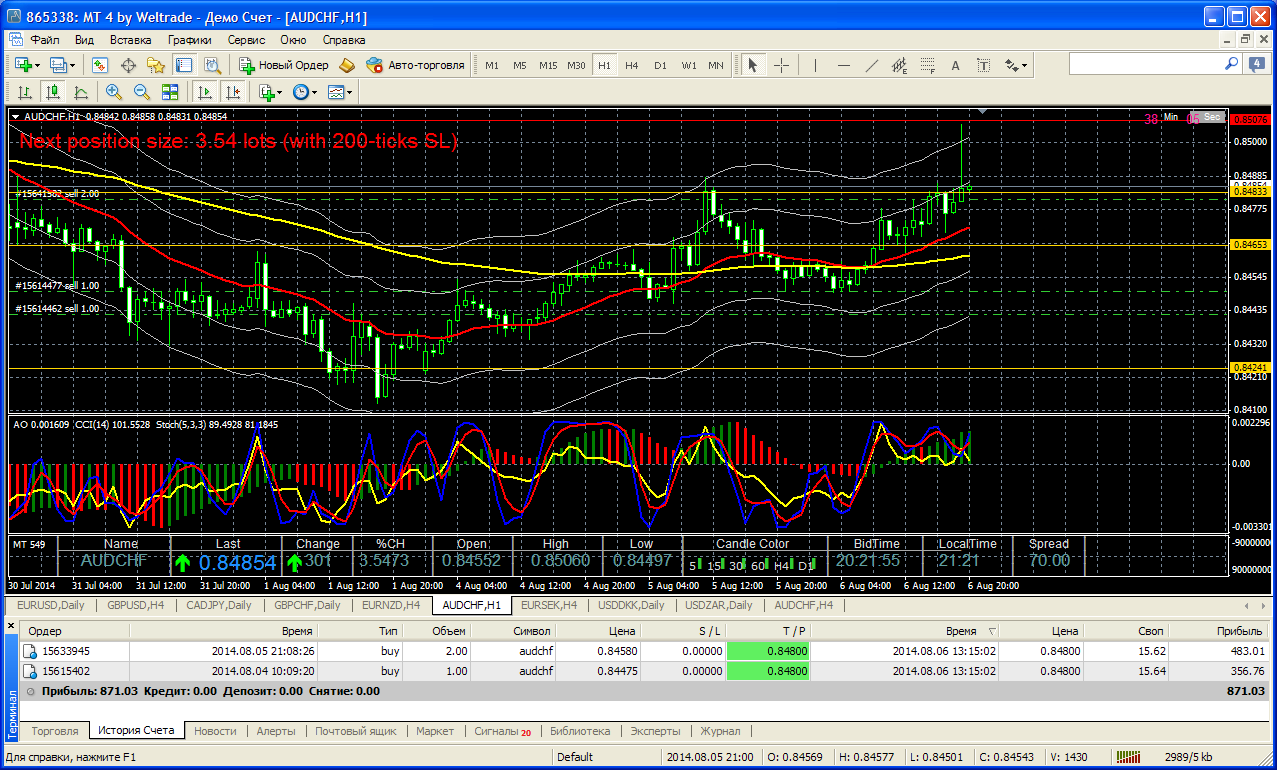Click the green T/P cell of order 15633945
Image resolution: width=1277 pixels, height=770 pixels.
click(767, 651)
